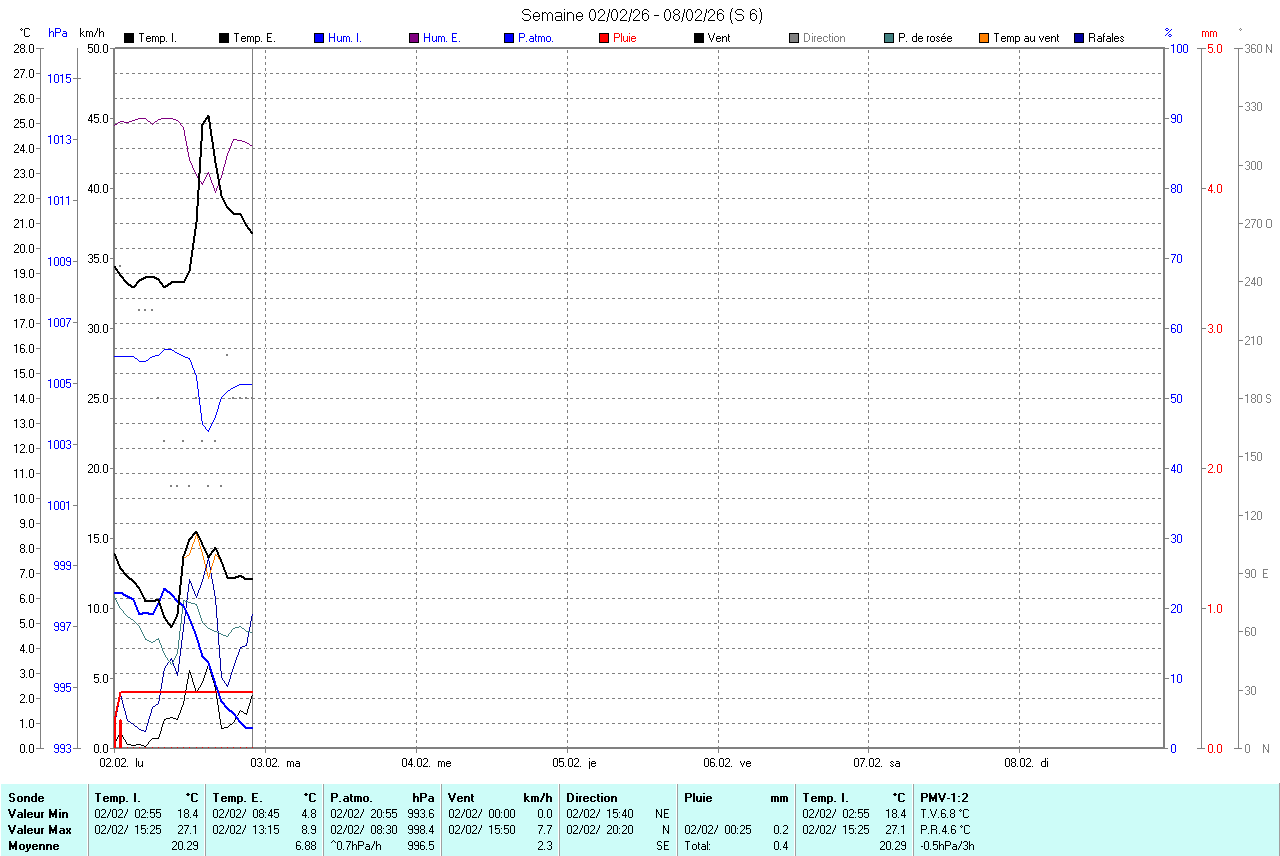
Task: Select the Vent legend label
Action: point(718,38)
